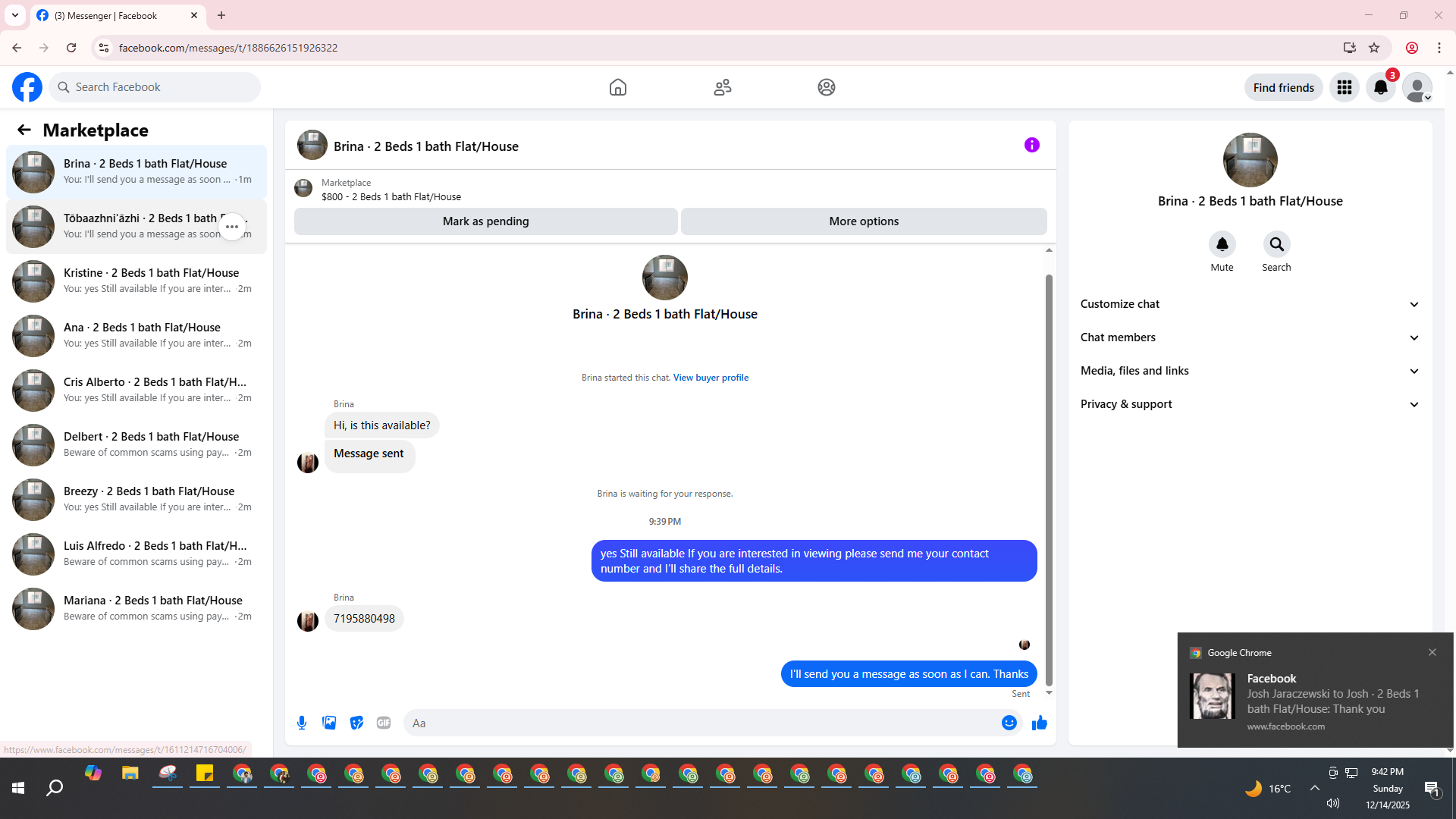Go to Facebook Home tab
1456x819 pixels.
(x=617, y=87)
